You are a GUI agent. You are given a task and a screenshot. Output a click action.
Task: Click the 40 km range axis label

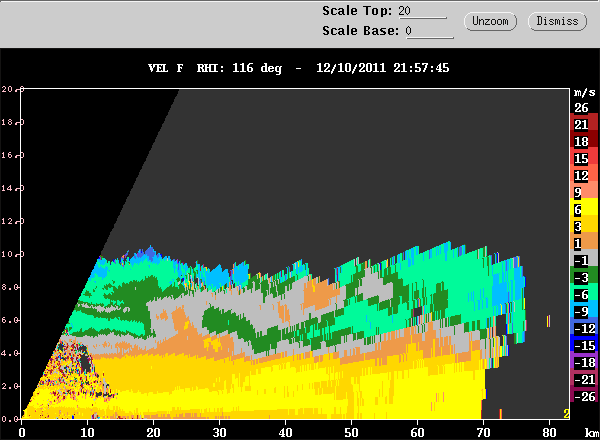[285, 433]
